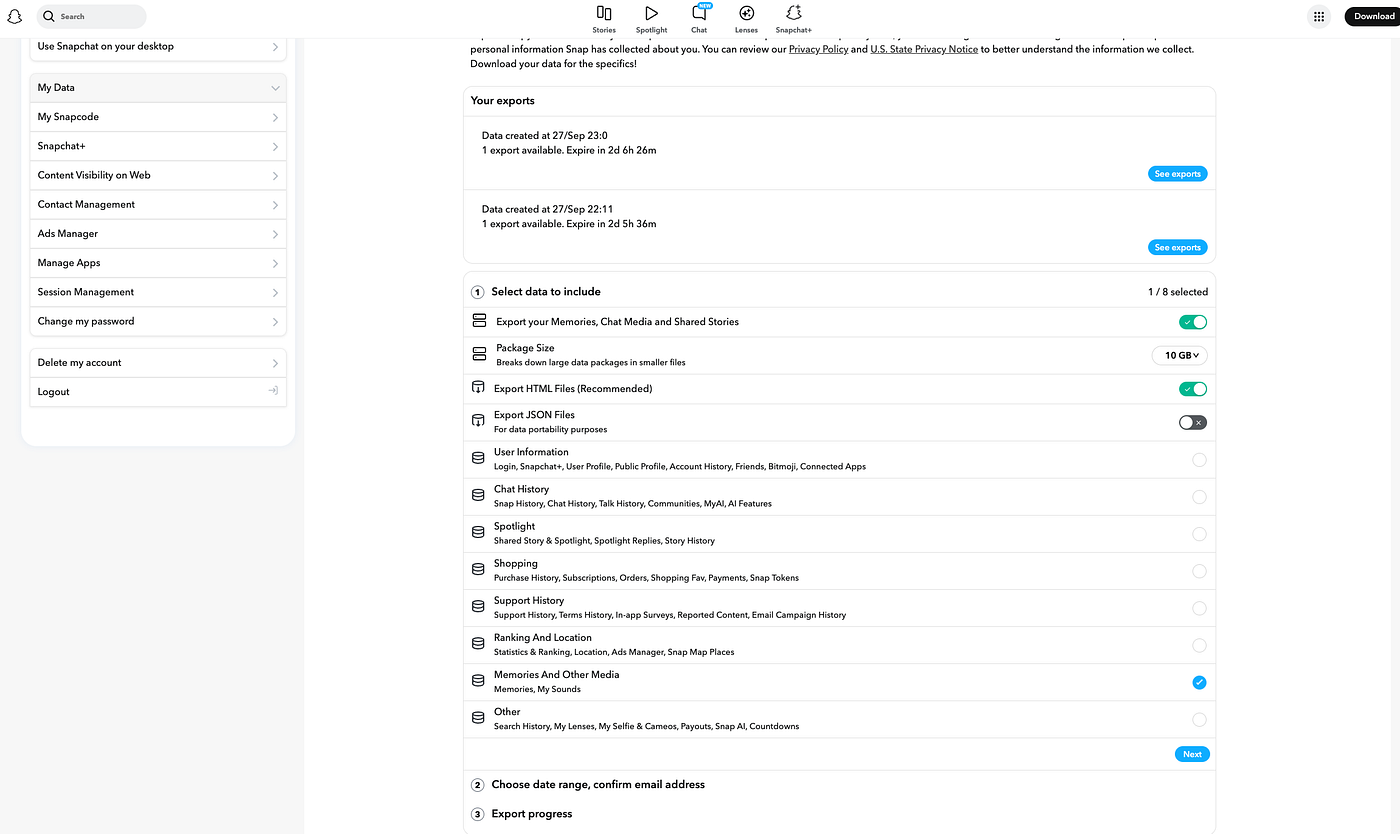Deselect Memories And Other Media checkmark

pyautogui.click(x=1199, y=682)
